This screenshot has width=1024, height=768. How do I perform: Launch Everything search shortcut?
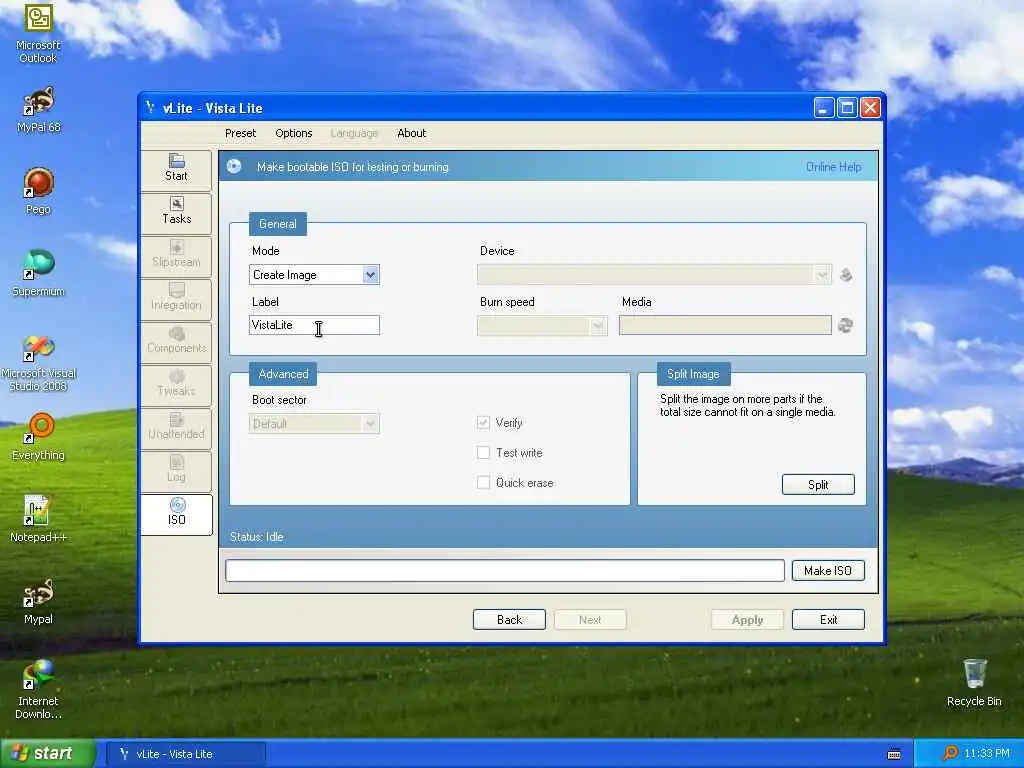click(38, 437)
